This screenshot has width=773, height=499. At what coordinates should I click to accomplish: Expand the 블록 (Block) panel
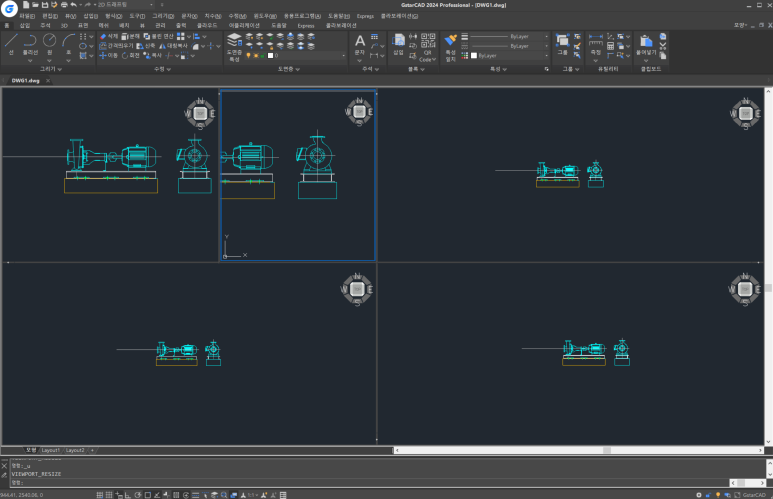[x=416, y=69]
